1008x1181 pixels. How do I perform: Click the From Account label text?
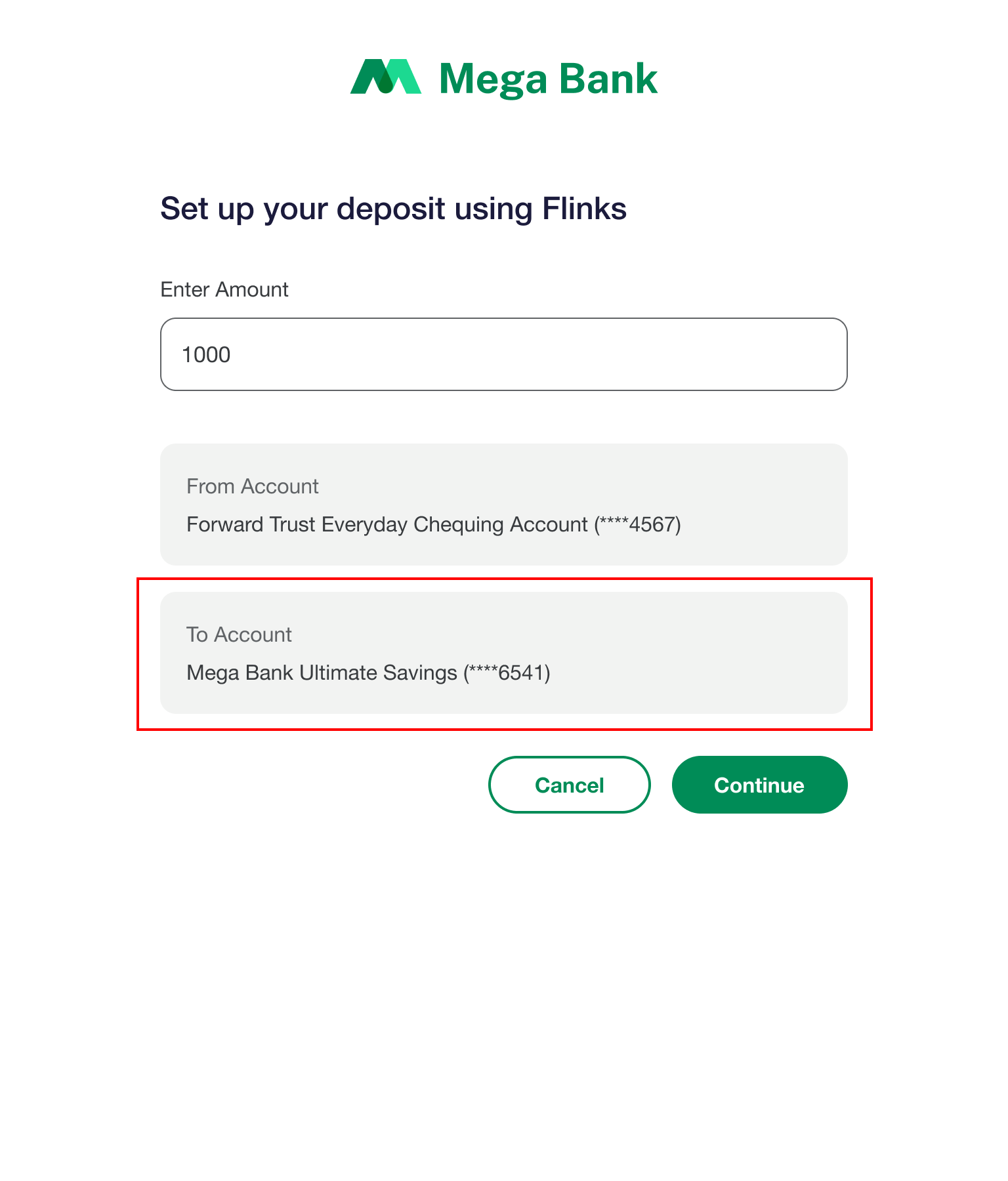tap(253, 486)
